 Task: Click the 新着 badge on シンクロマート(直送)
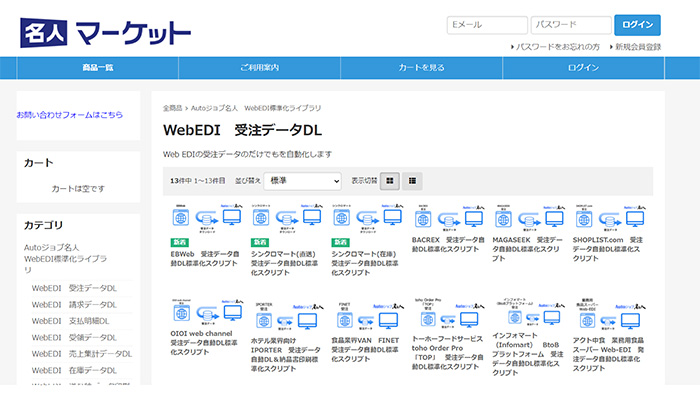[260, 242]
